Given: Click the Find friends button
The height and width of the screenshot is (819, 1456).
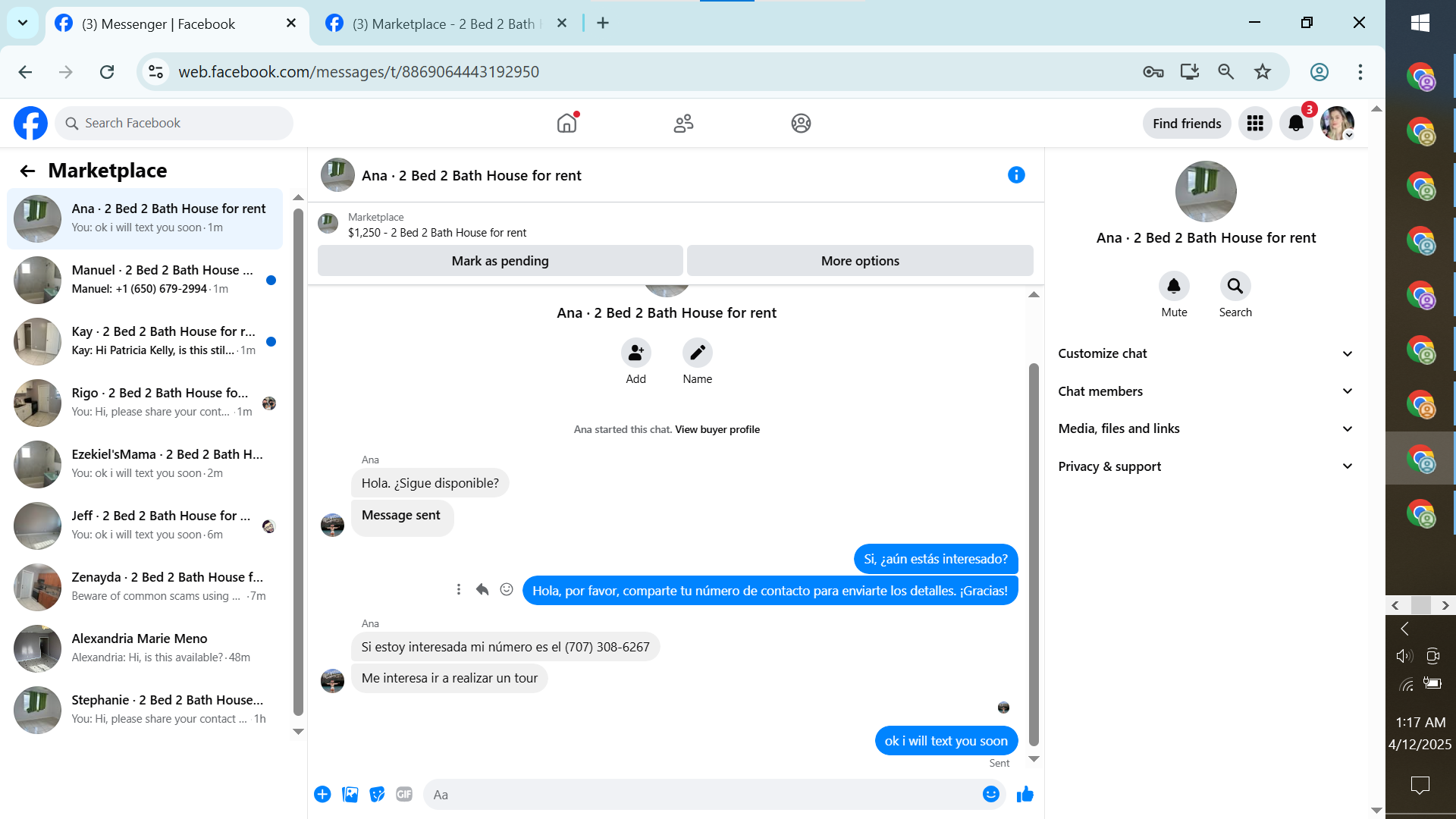Looking at the screenshot, I should [1187, 123].
